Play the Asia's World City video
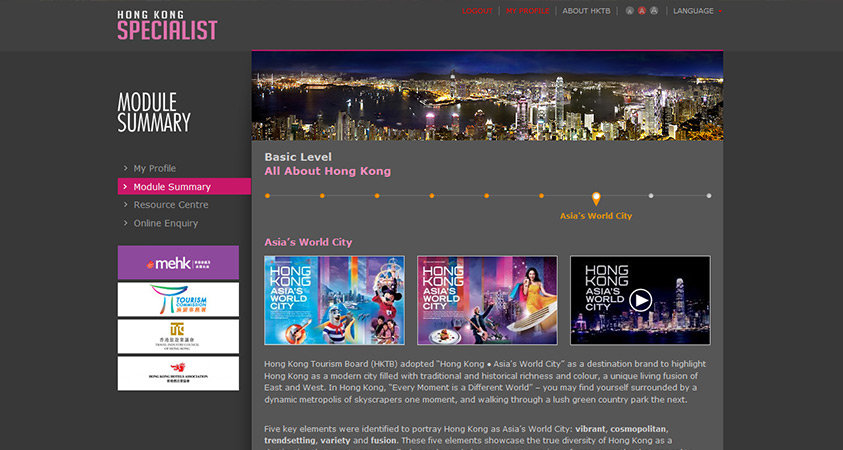The image size is (843, 450). (x=640, y=300)
